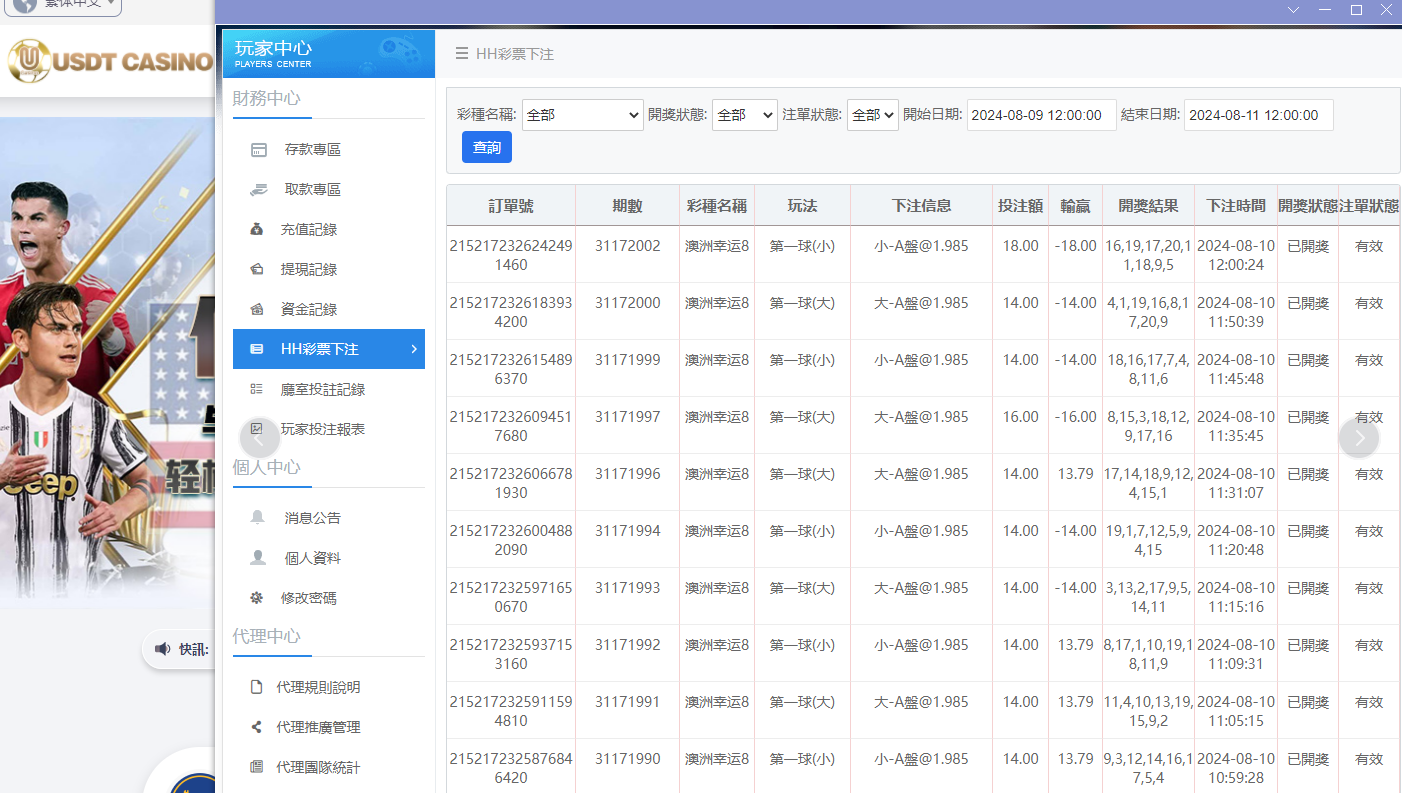The width and height of the screenshot is (1402, 793).
Task: Mute the 快訊 announcement speaker icon
Action: tap(162, 649)
